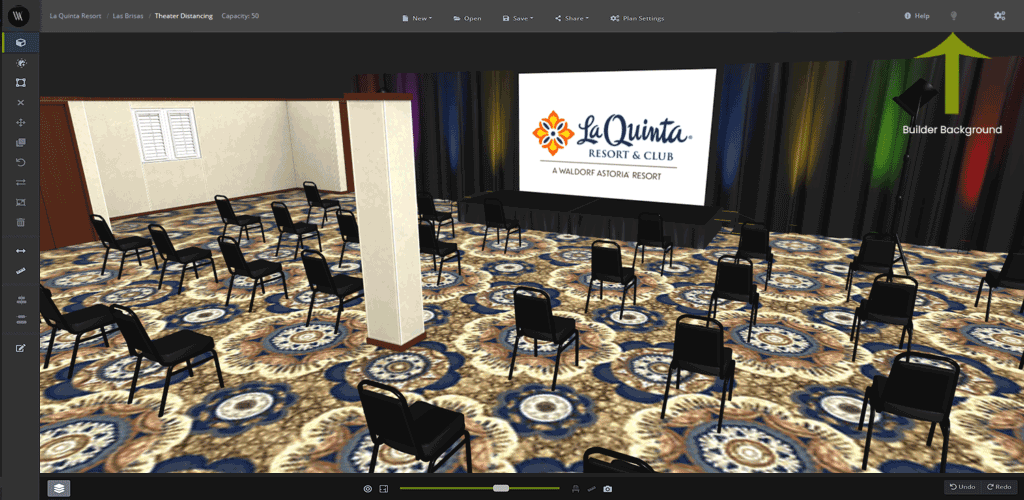Image resolution: width=1024 pixels, height=500 pixels.
Task: Click the fit-to-screen icon in bottom bar
Action: pyautogui.click(x=384, y=488)
